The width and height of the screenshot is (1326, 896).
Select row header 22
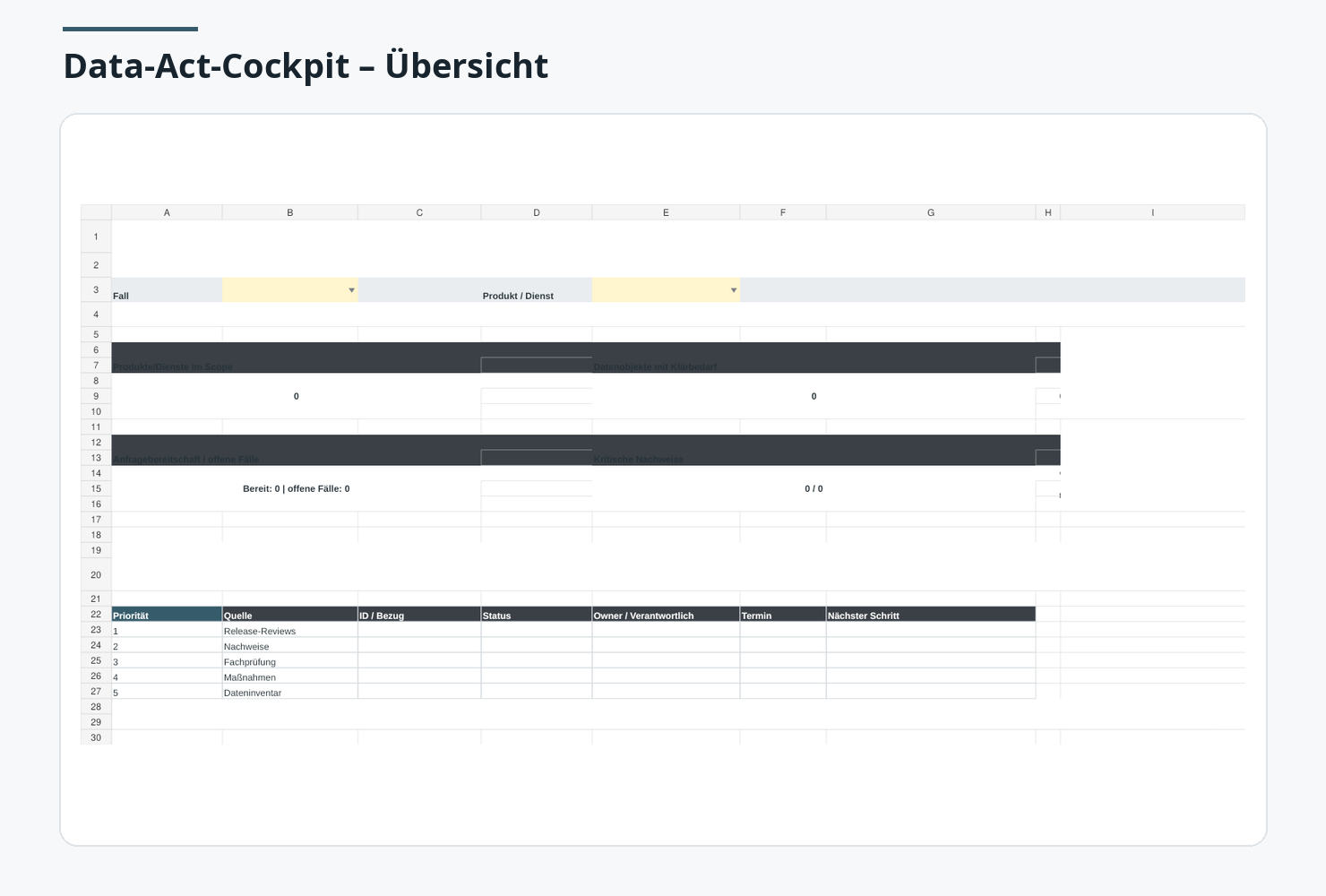(96, 614)
